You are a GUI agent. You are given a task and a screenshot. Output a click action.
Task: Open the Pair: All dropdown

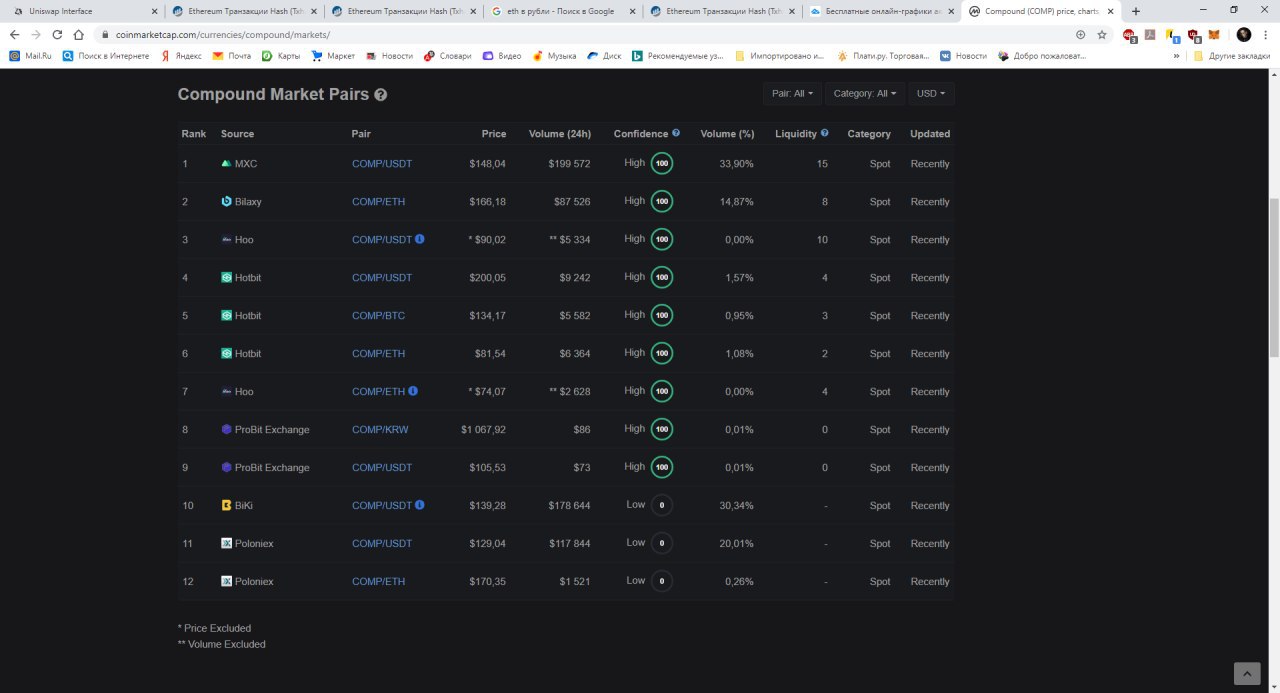[792, 93]
